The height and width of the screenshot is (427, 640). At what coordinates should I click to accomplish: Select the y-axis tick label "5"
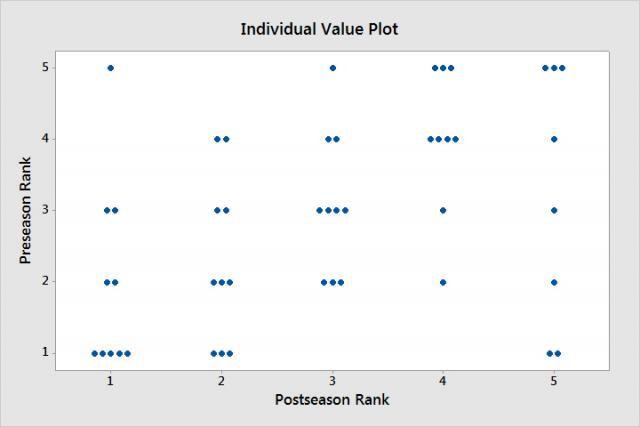(x=46, y=68)
